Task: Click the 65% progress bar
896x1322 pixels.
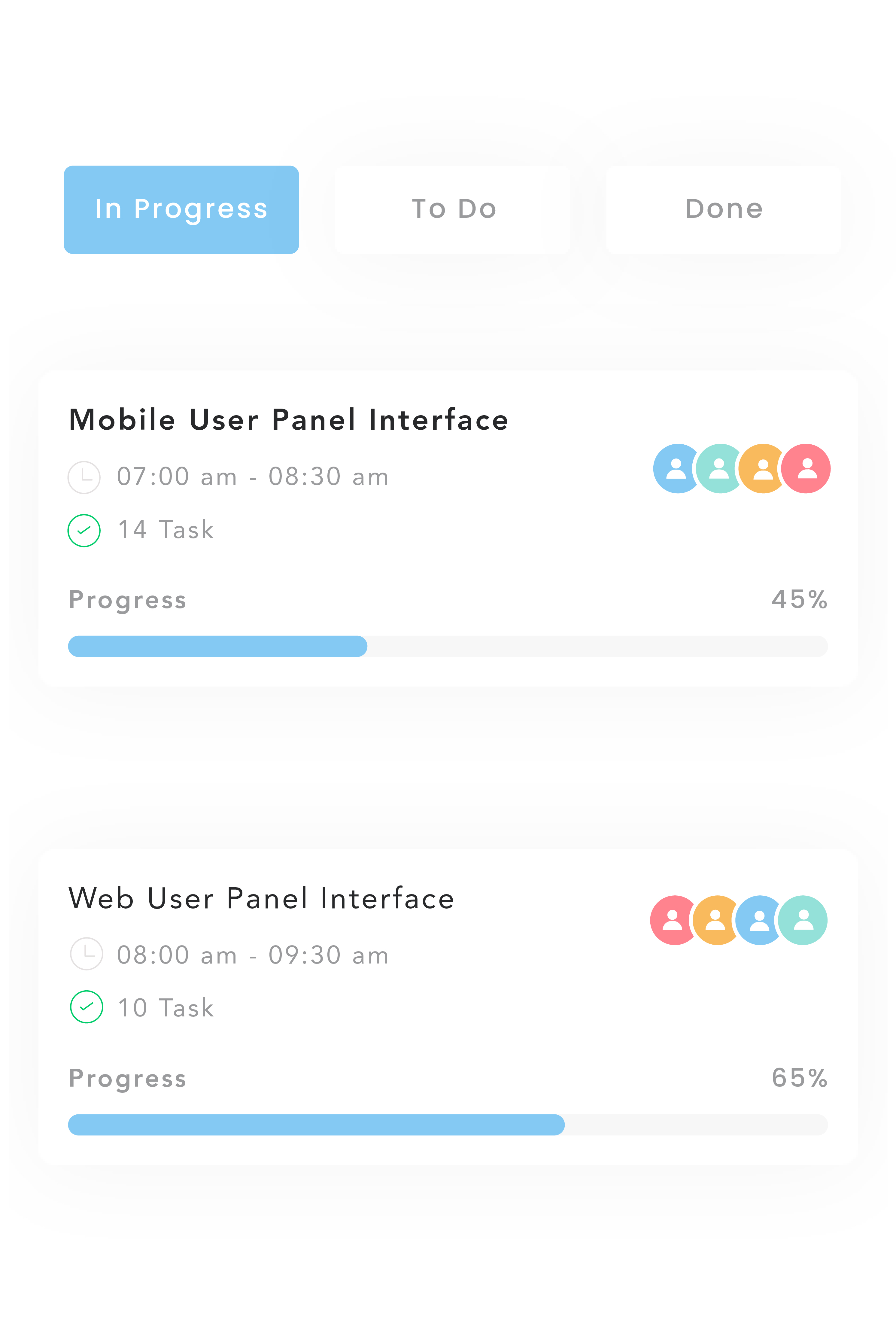Action: (x=448, y=1125)
